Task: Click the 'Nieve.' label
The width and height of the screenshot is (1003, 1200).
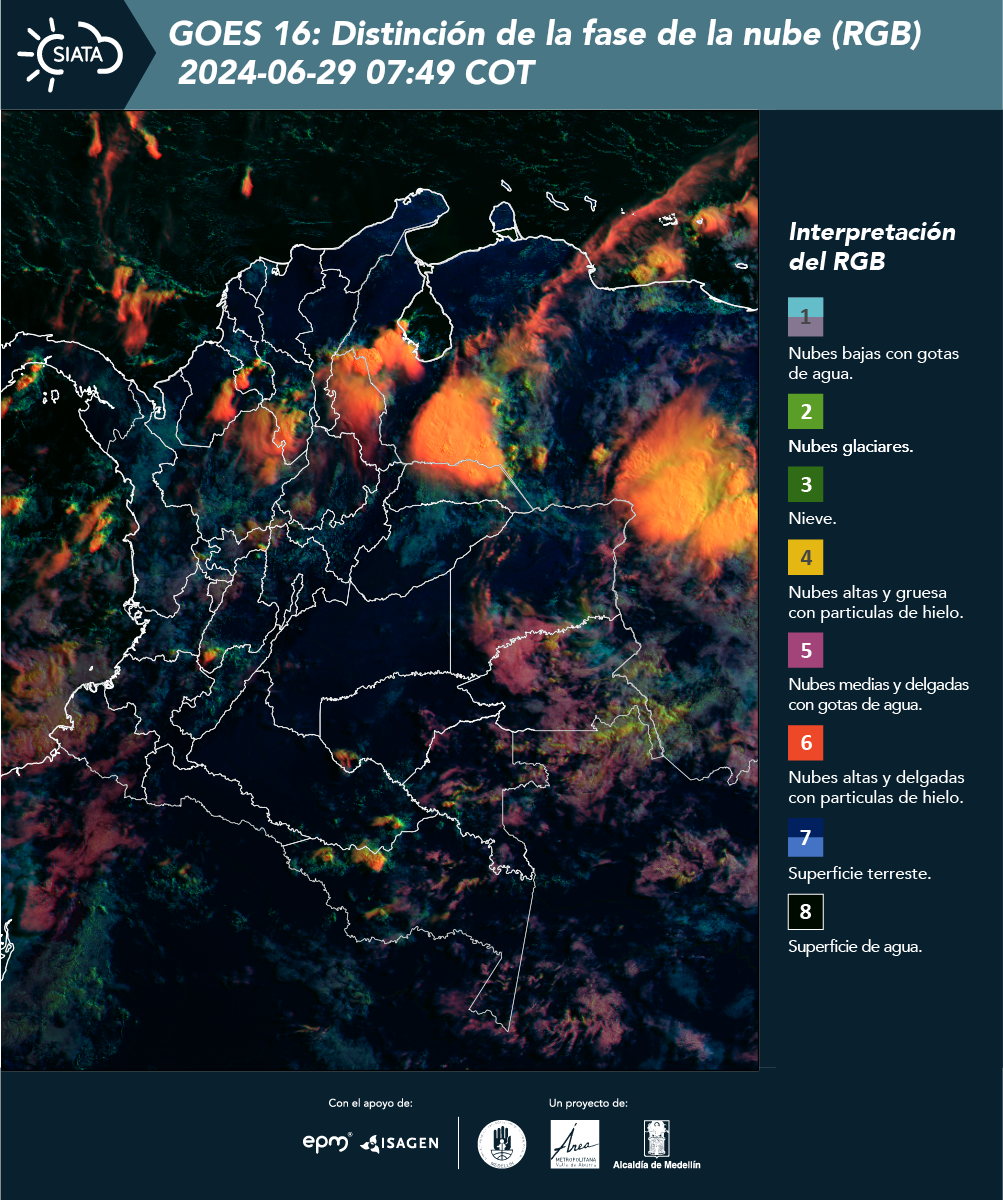Action: (x=812, y=520)
